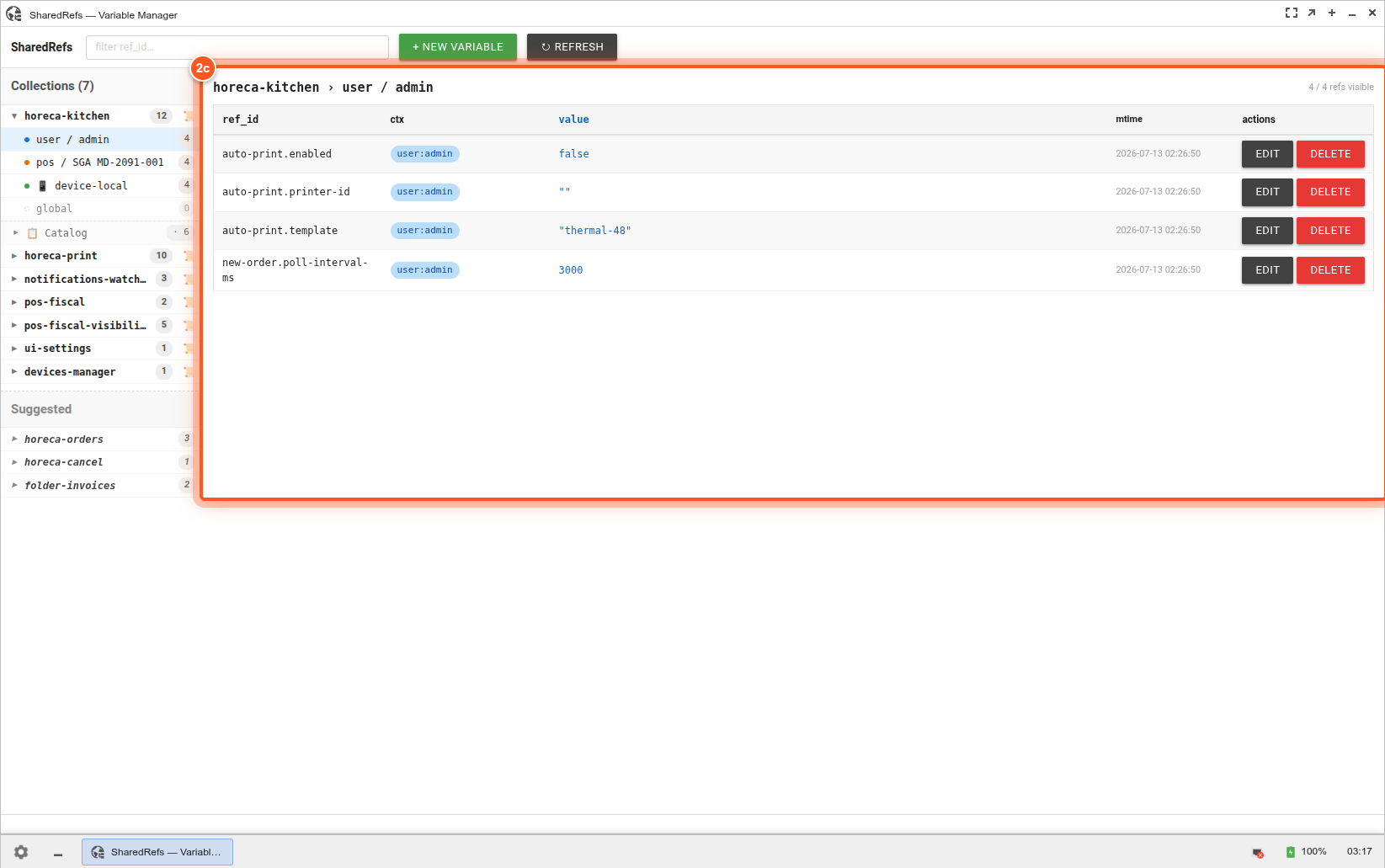This screenshot has height=868, width=1385.
Task: Click the value "false"
Action: [x=573, y=154]
